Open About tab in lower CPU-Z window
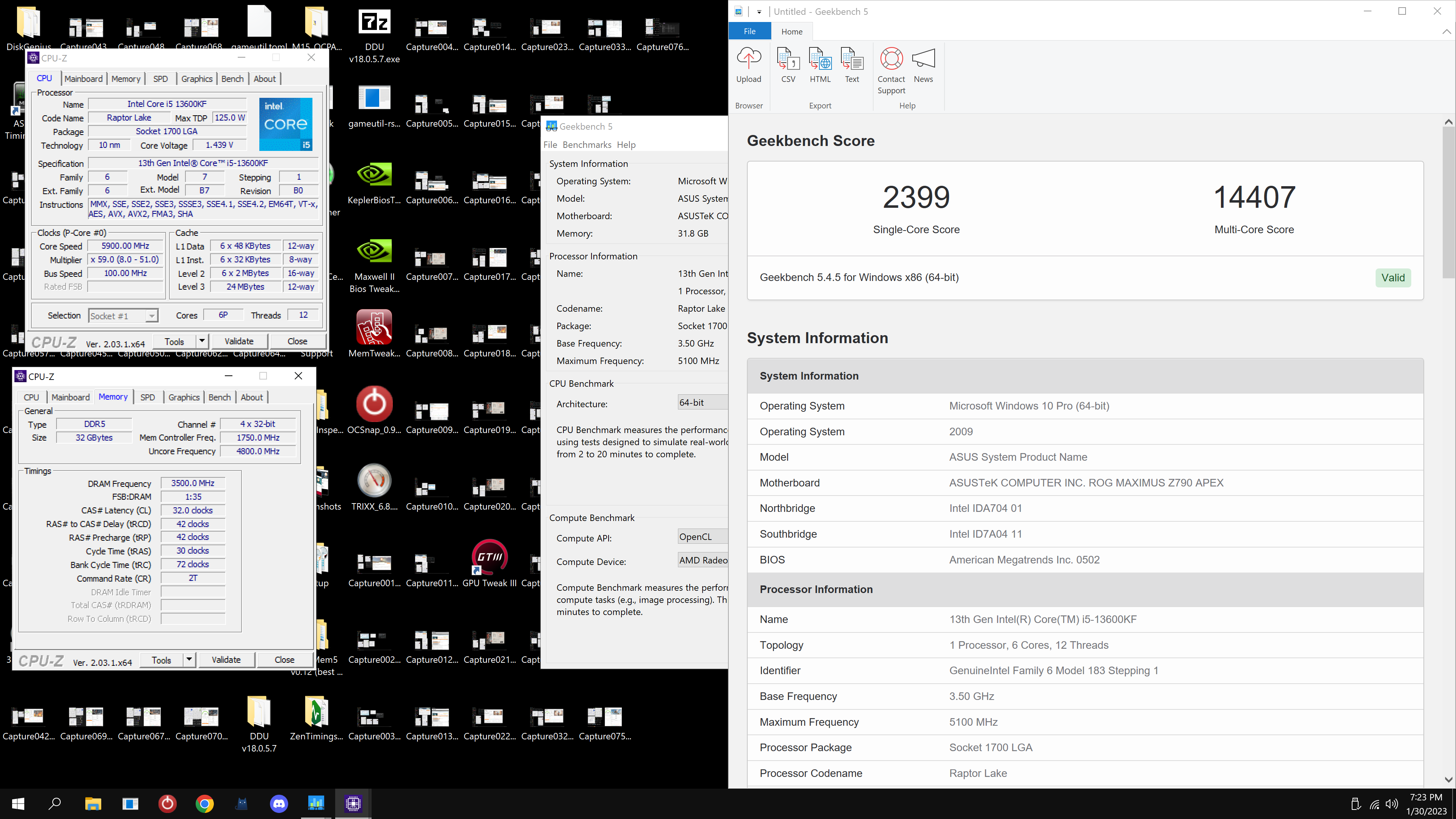 pos(251,397)
